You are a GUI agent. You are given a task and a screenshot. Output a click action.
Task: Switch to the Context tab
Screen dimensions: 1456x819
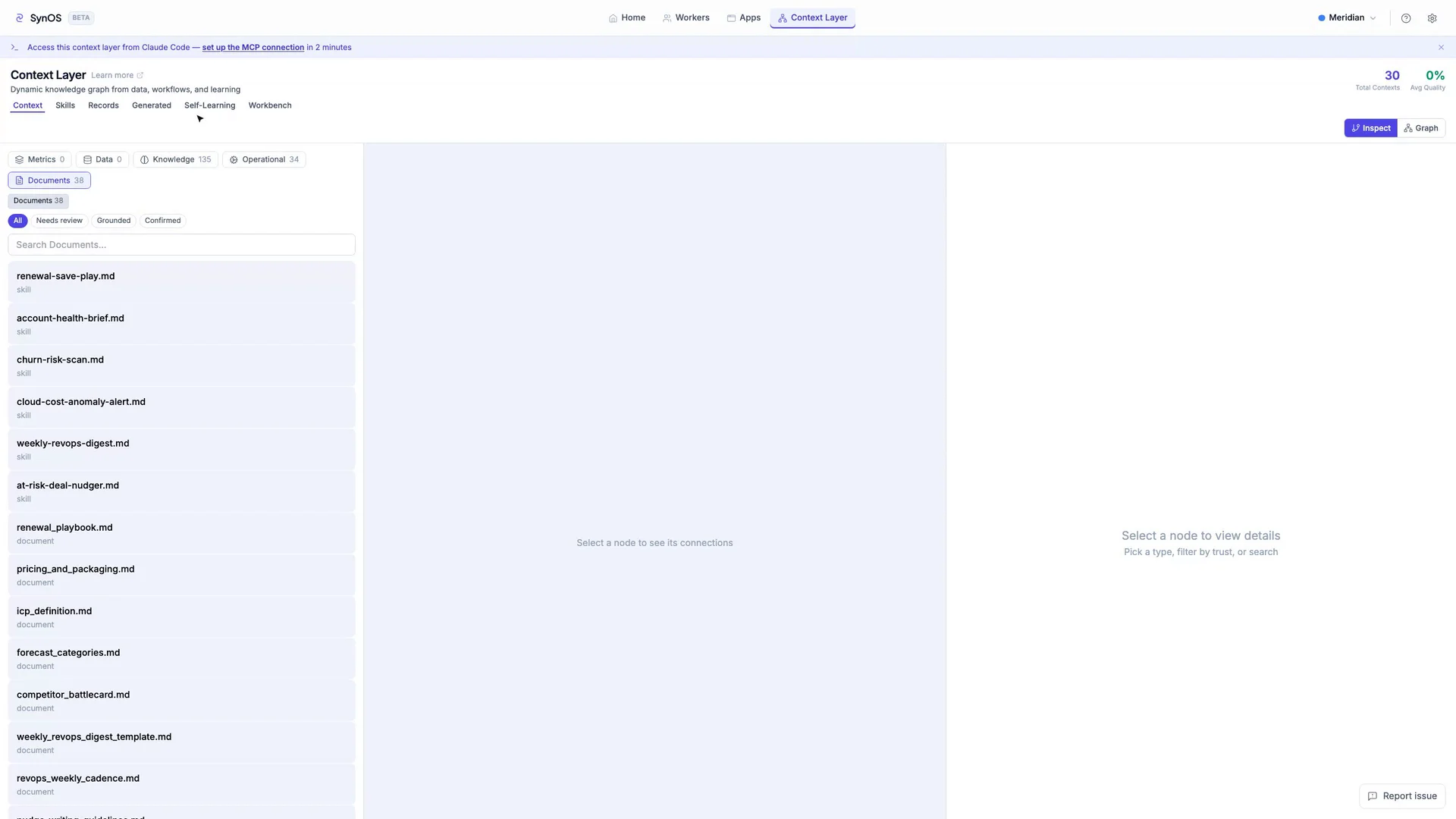click(27, 105)
